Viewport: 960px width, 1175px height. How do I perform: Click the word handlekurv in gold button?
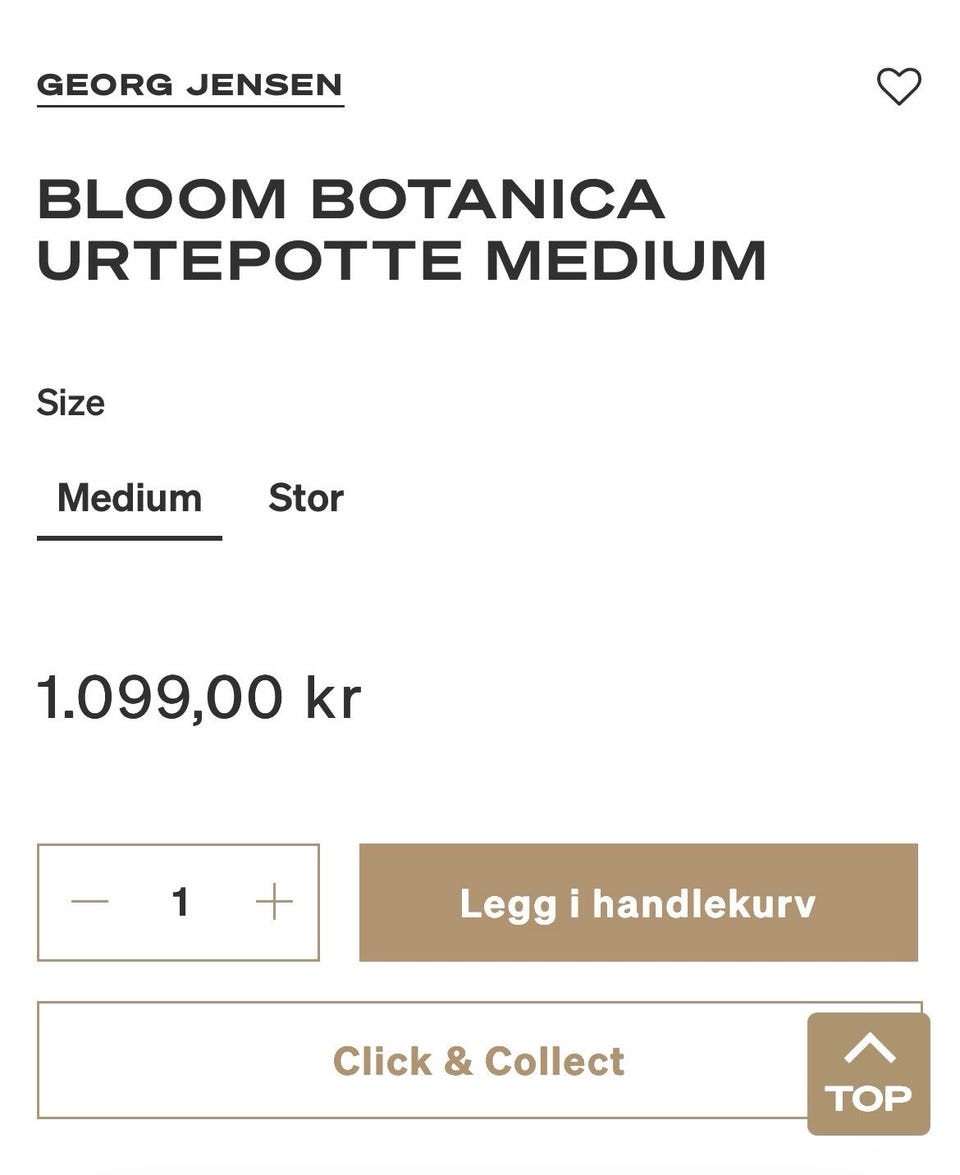(x=704, y=904)
